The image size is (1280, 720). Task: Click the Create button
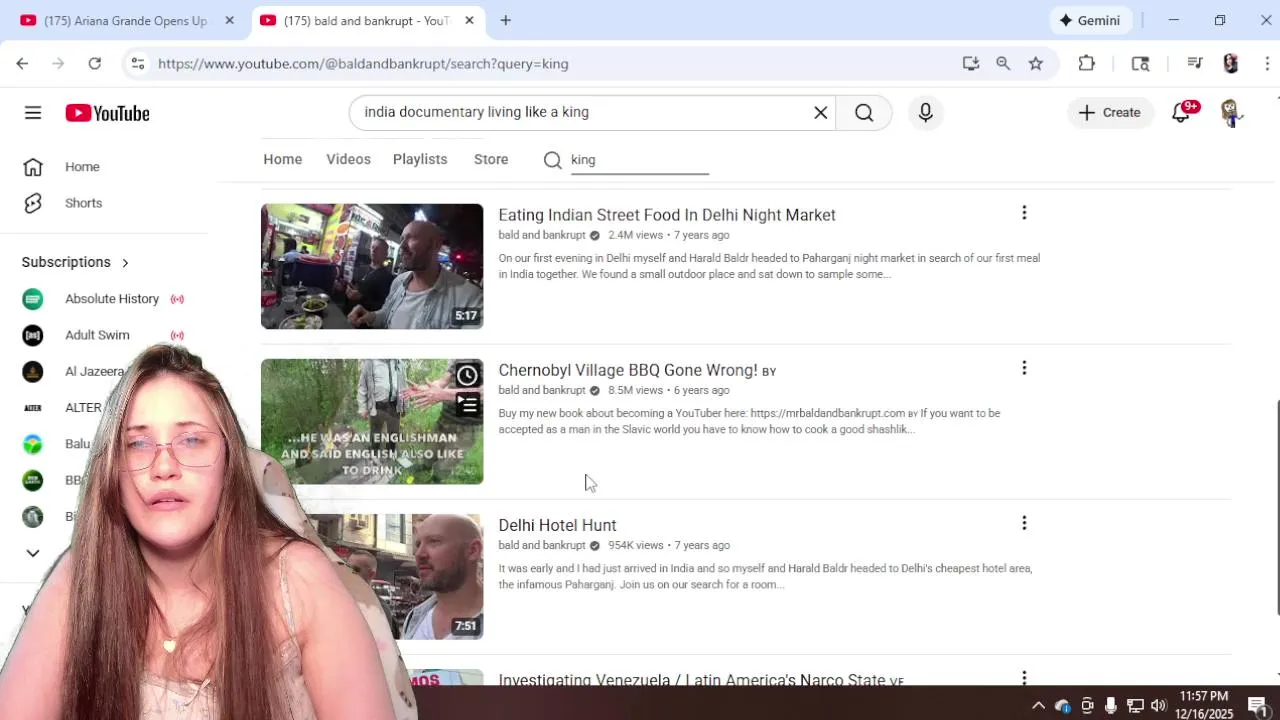tap(1110, 113)
